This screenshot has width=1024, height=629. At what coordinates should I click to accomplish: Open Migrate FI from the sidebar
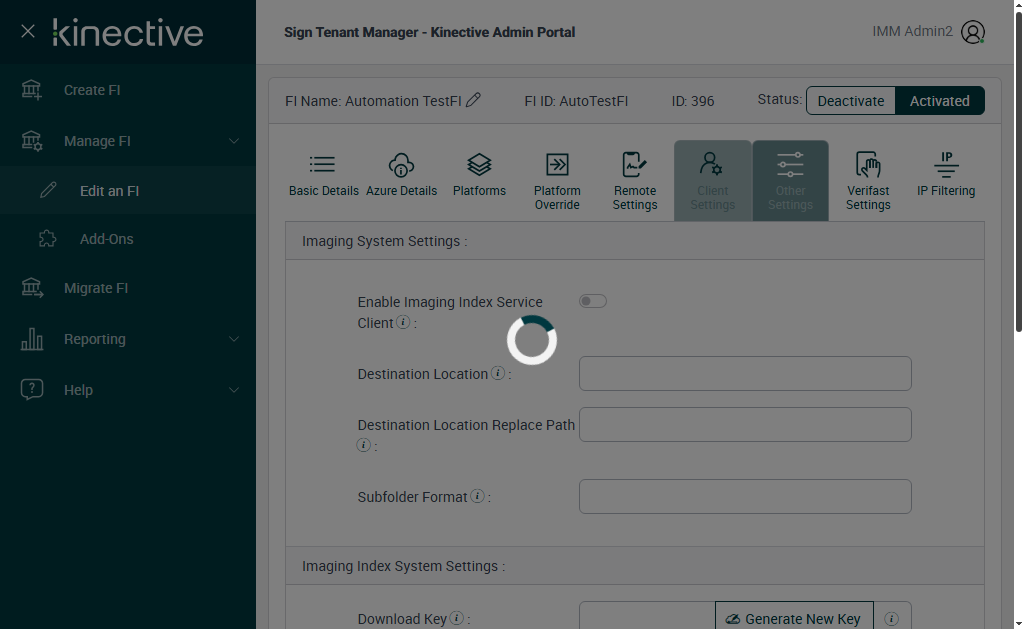(128, 288)
